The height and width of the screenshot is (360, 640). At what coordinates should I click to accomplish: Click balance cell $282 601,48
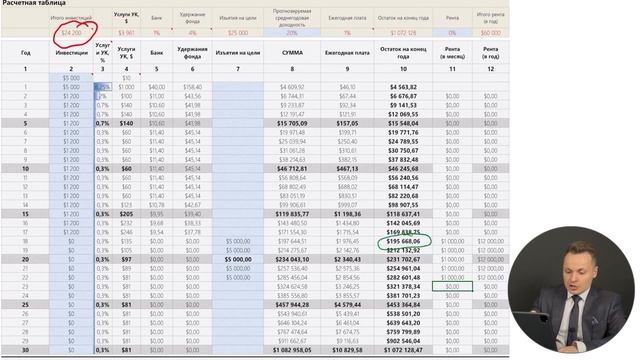click(x=403, y=278)
